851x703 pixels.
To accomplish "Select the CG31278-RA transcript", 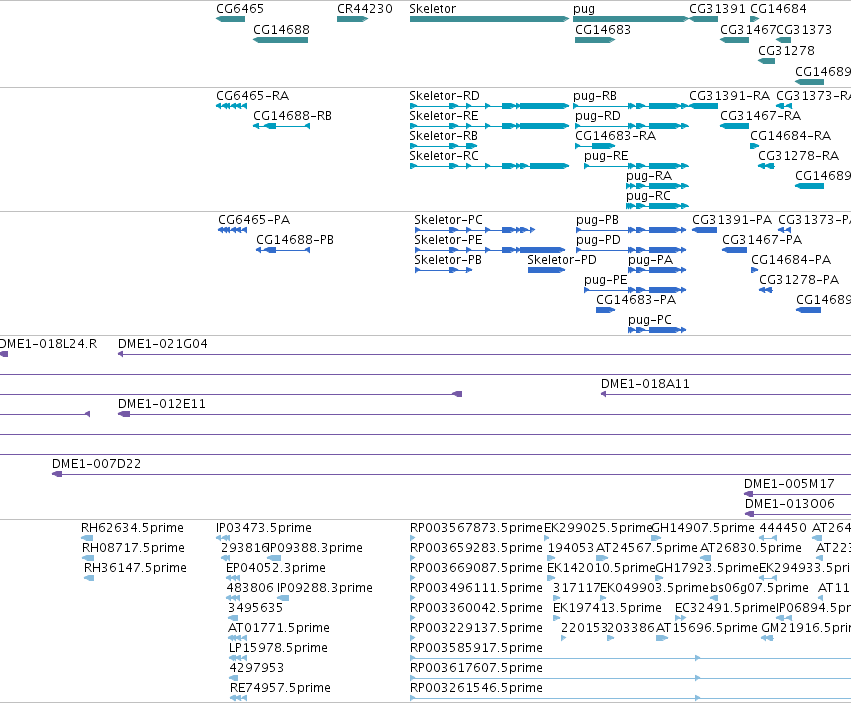I will [766, 166].
